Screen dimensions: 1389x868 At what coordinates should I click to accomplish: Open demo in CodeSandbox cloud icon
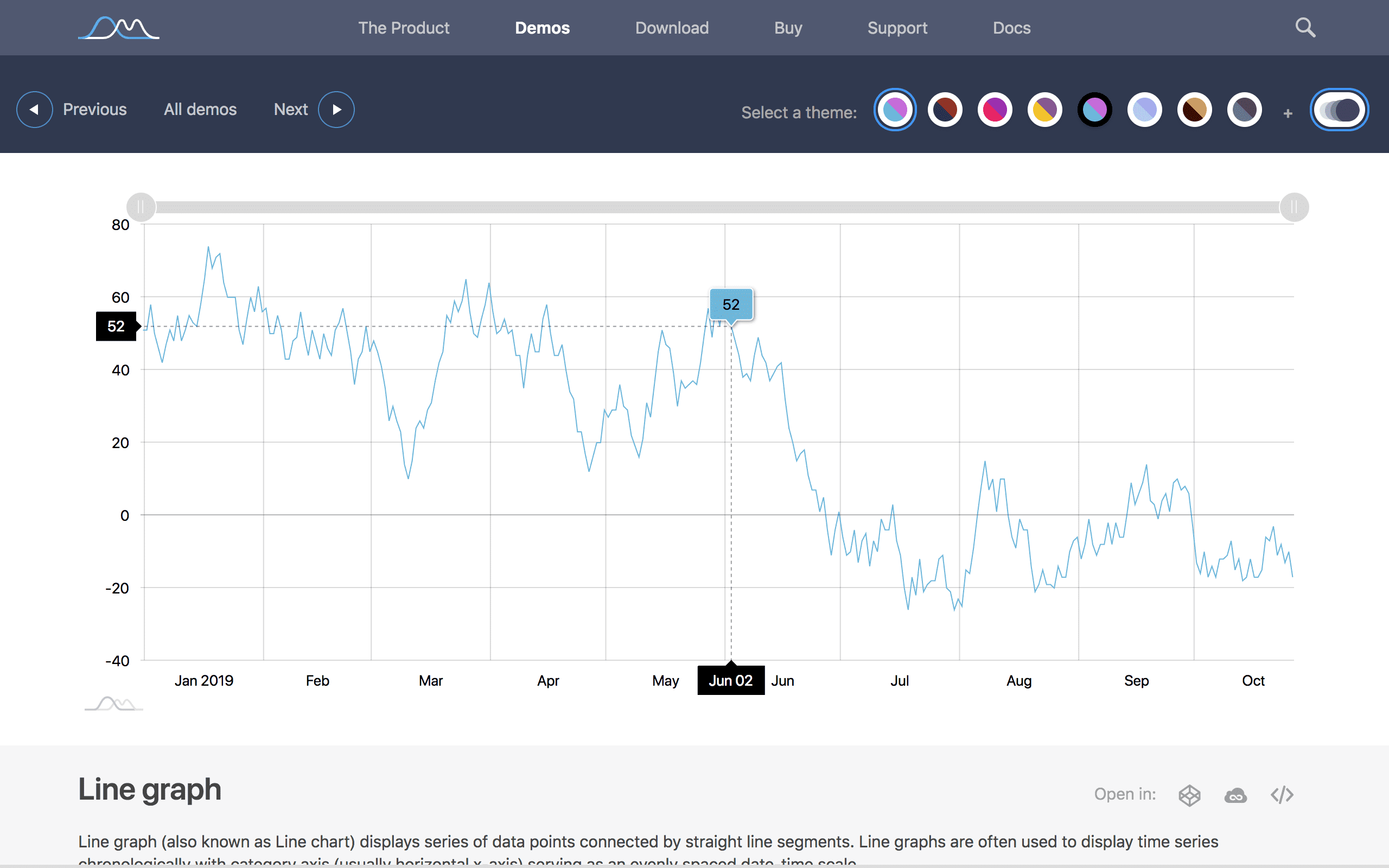[1236, 796]
